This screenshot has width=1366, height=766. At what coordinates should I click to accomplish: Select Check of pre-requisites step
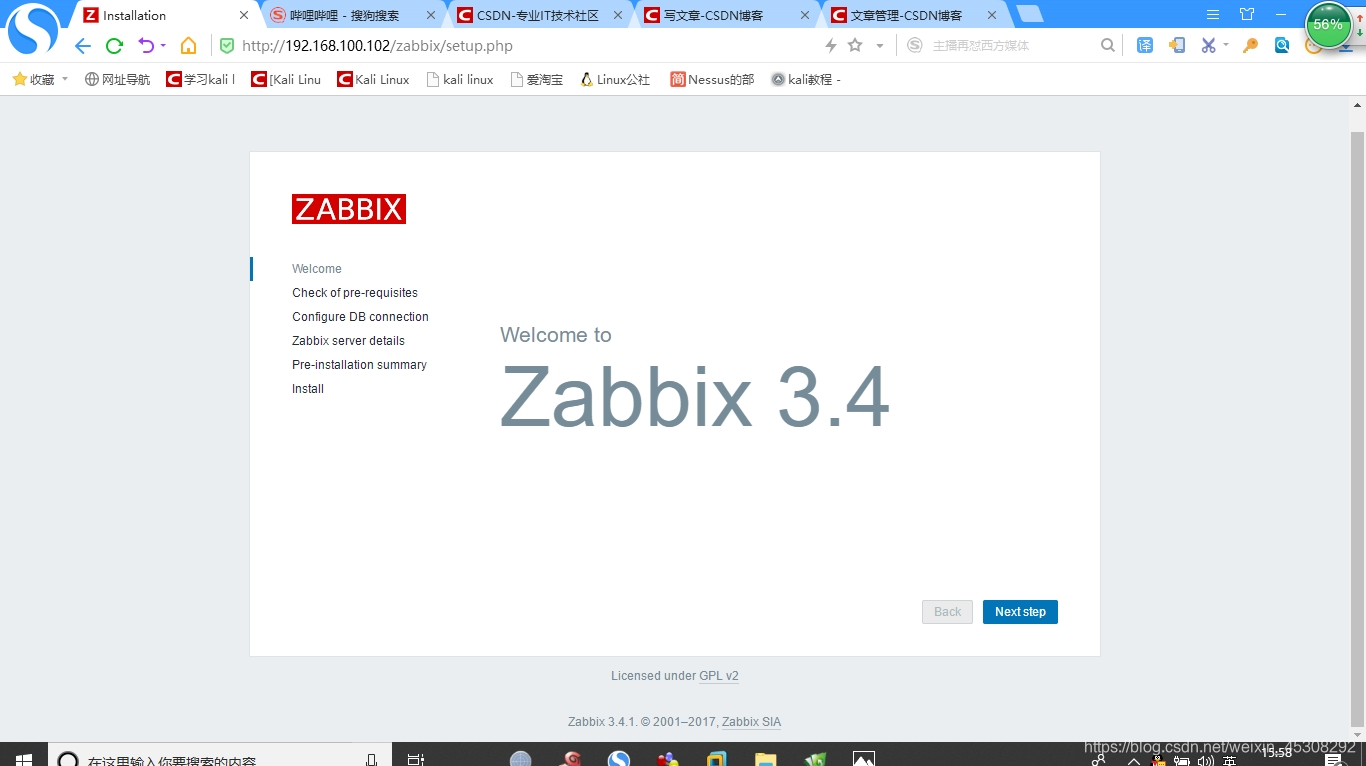pyautogui.click(x=355, y=293)
